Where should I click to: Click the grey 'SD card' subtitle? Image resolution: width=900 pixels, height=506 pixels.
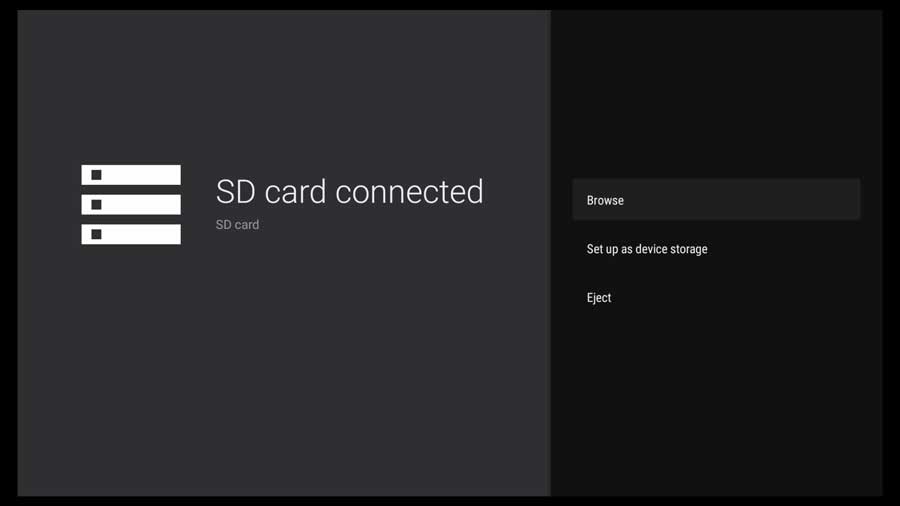tap(237, 224)
